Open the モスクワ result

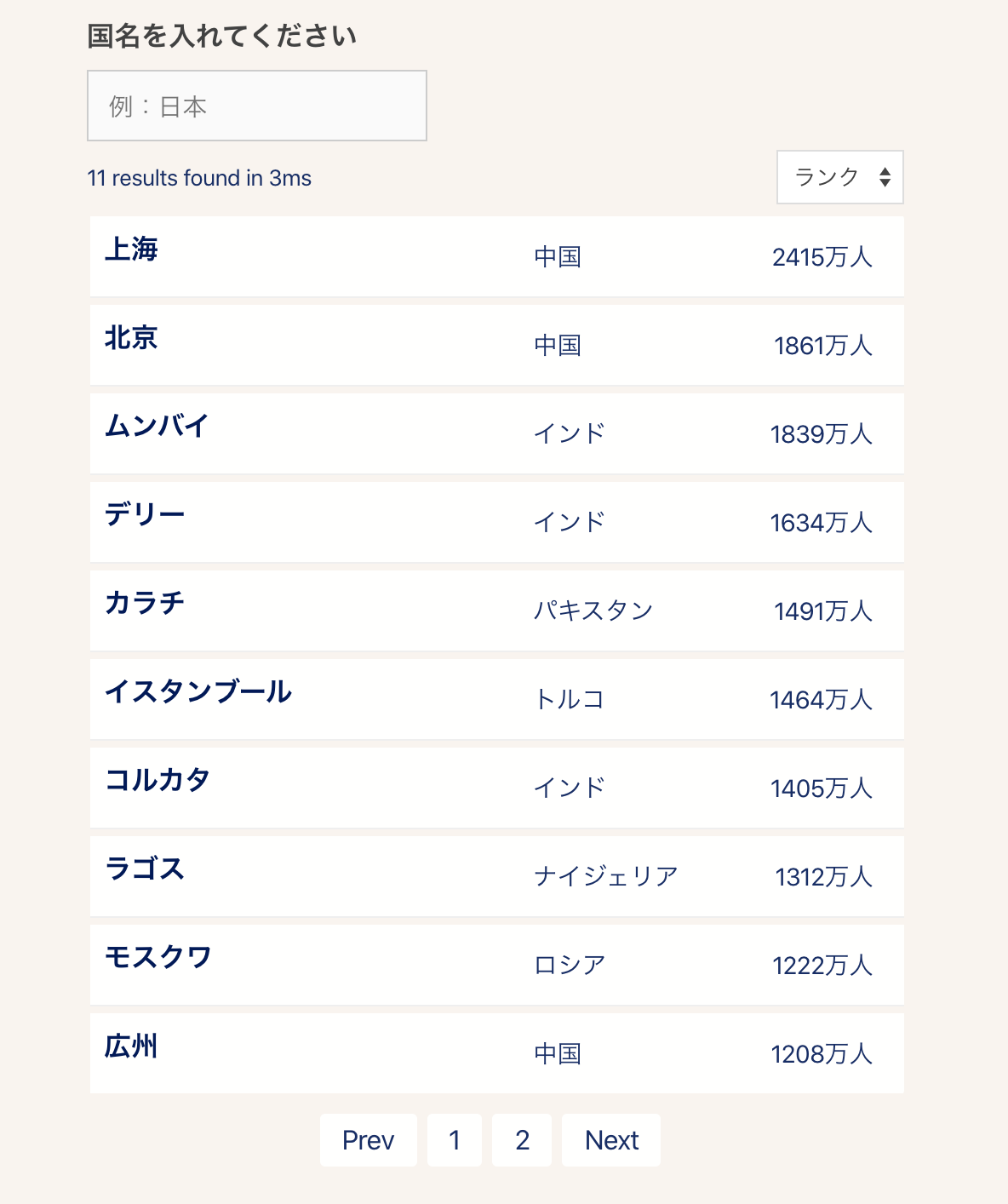(158, 957)
